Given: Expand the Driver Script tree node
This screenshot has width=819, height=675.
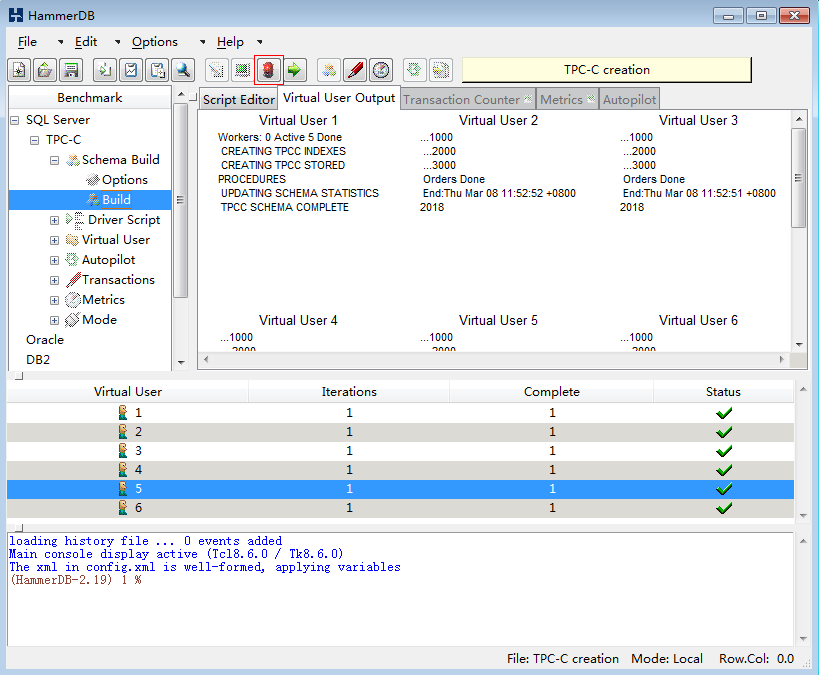Looking at the screenshot, I should 54,220.
